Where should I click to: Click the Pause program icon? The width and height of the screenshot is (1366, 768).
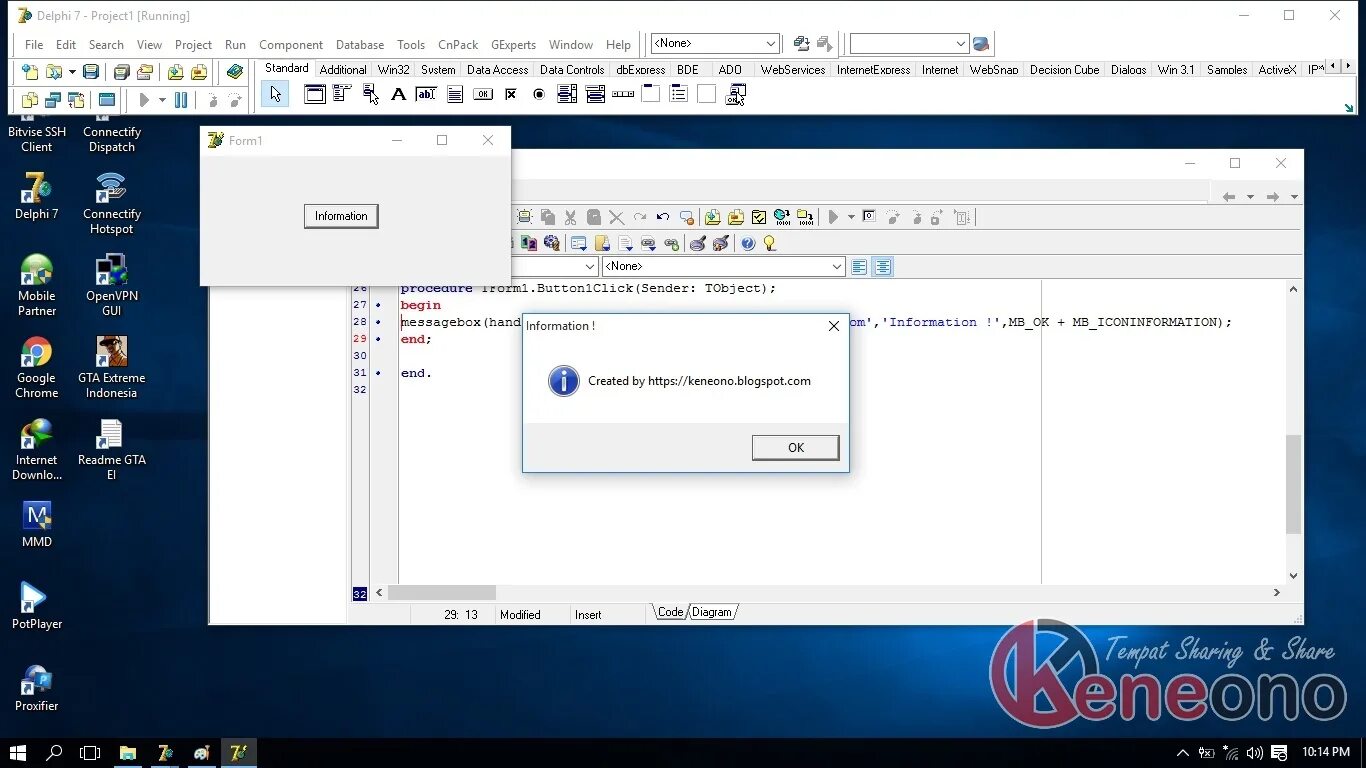[x=181, y=100]
